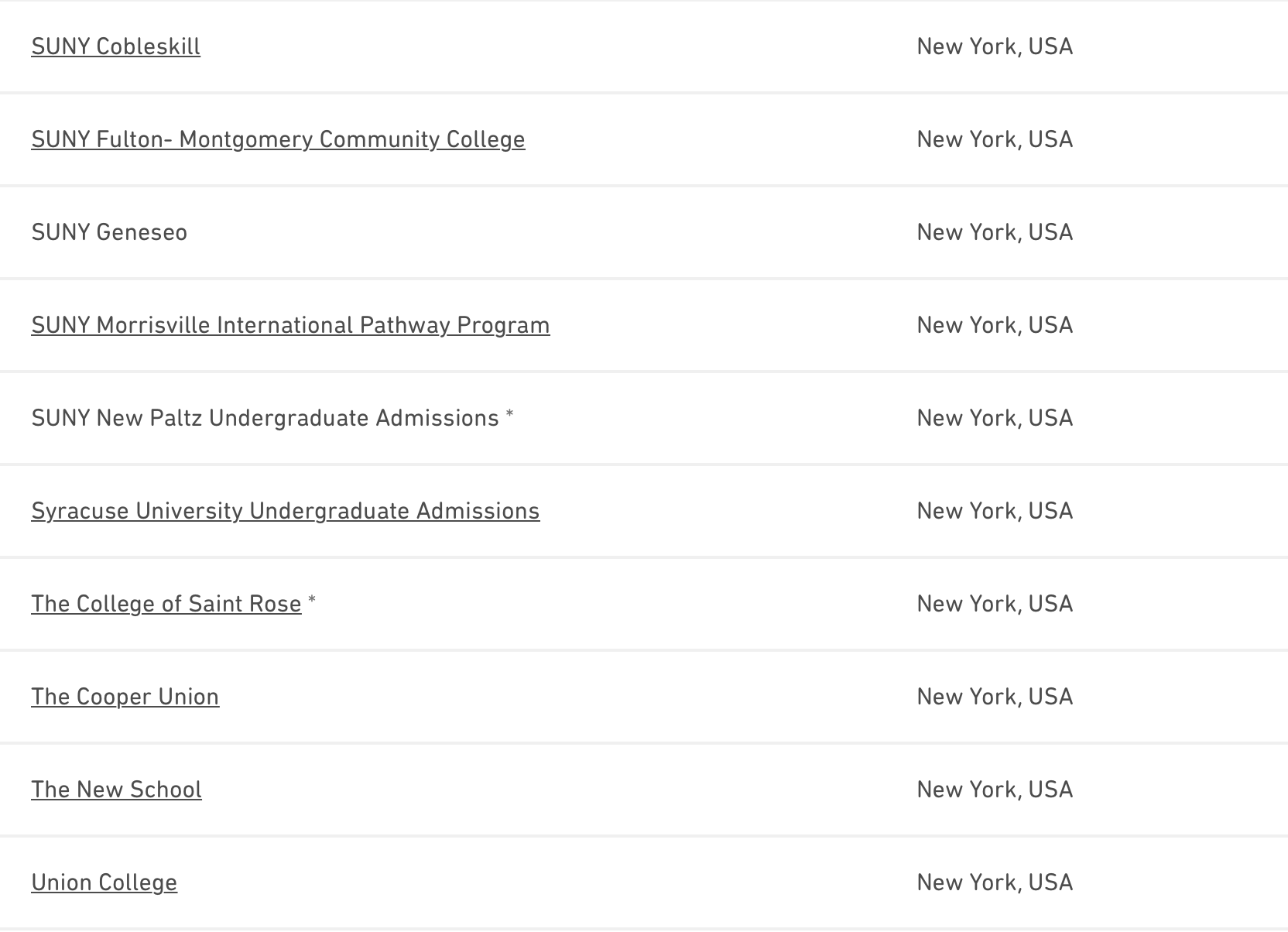Click the location beside SUNY Cobleskill
Viewport: 1288px width, 932px height.
[x=995, y=46]
